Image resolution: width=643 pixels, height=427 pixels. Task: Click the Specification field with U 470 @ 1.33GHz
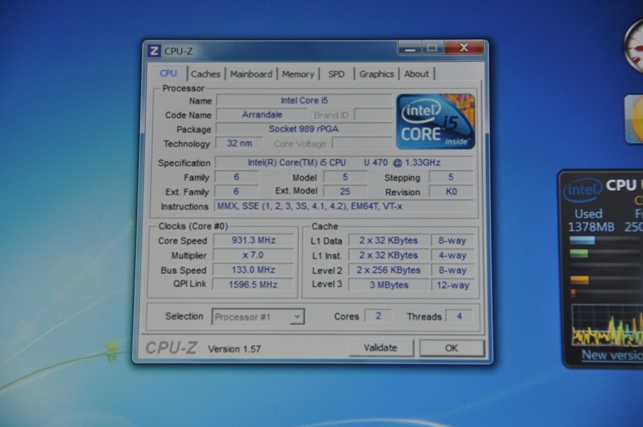tap(344, 163)
